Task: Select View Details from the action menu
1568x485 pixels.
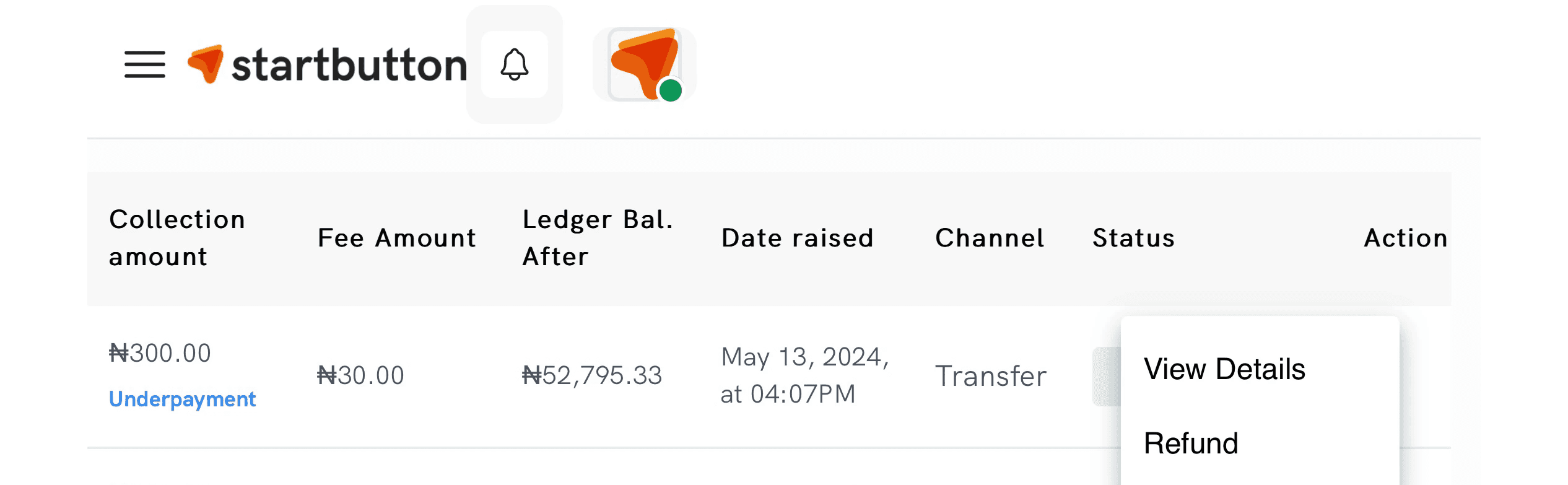Action: coord(1224,369)
